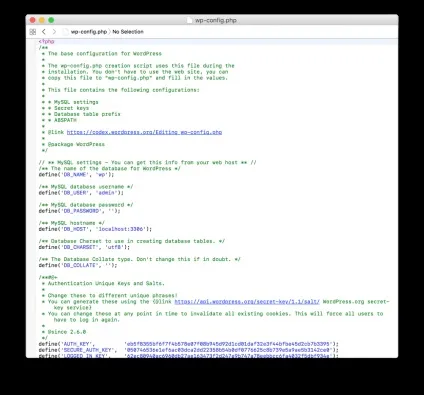Click 'Authentication Unique Keys and Salts' comment

click(106, 283)
